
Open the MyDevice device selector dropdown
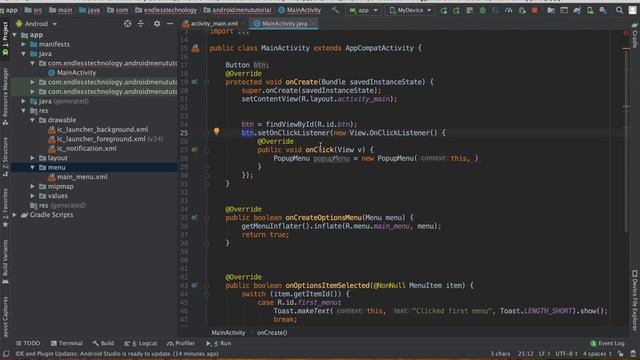410,10
